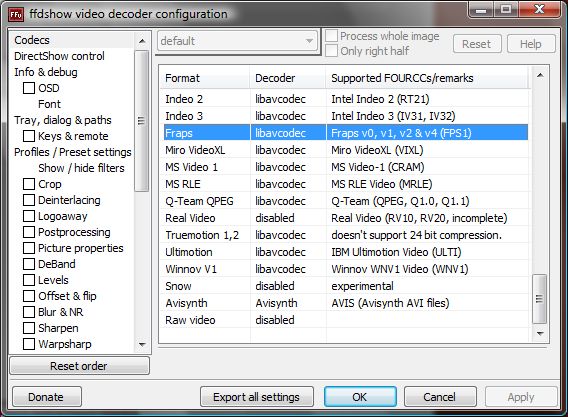
Task: Click the codec list scroll up arrow
Action: click(x=540, y=76)
